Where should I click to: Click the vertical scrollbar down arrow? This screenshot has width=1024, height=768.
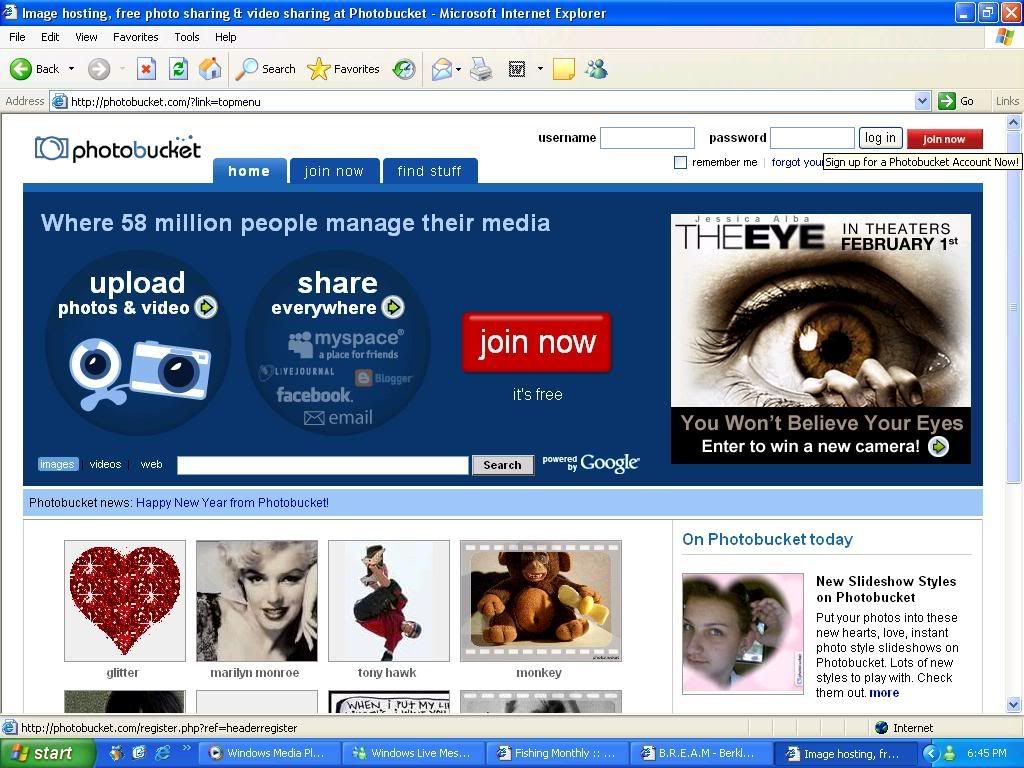point(1014,705)
